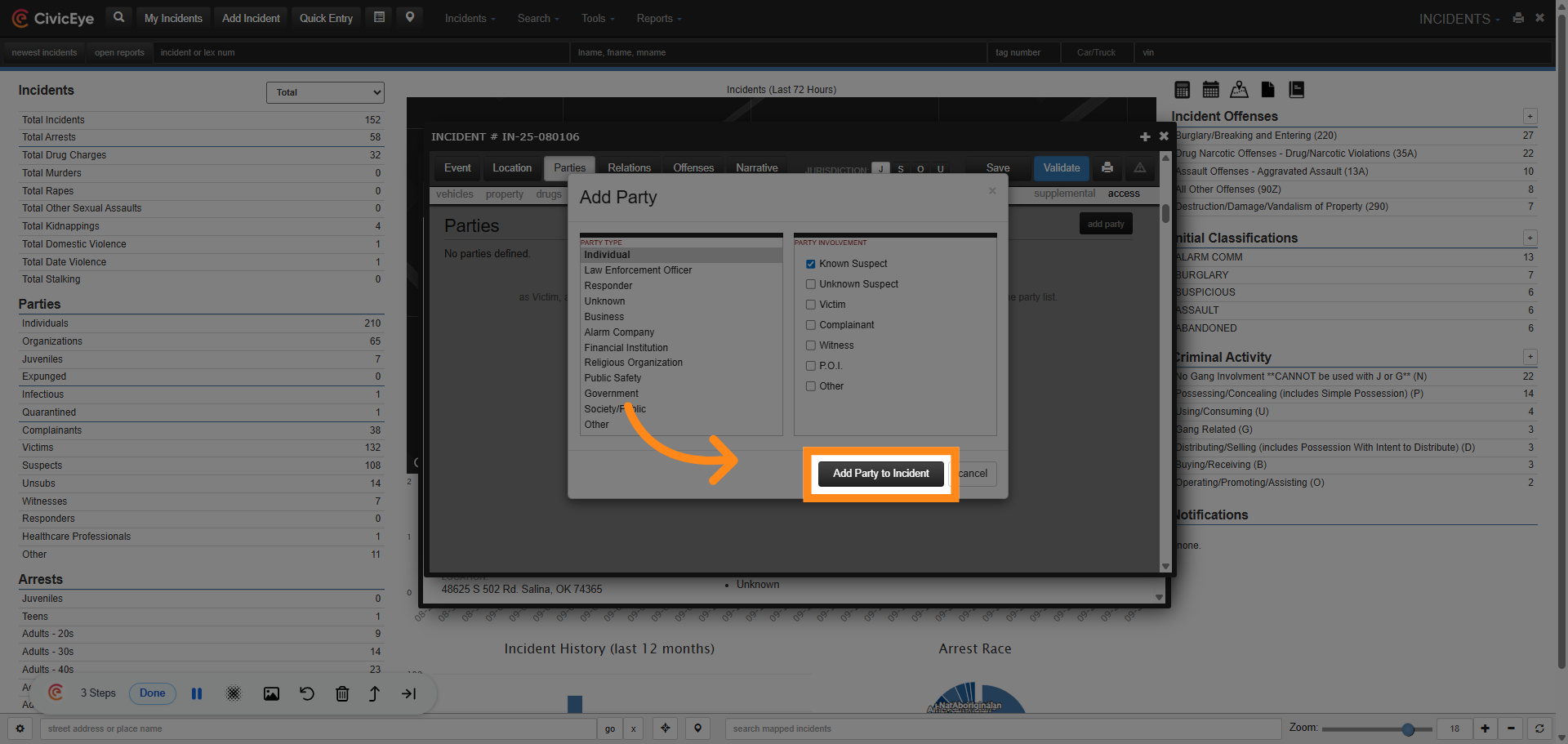Close the incident IN-25-080106 window
Screen dimensions: 1568x744
tap(1164, 136)
